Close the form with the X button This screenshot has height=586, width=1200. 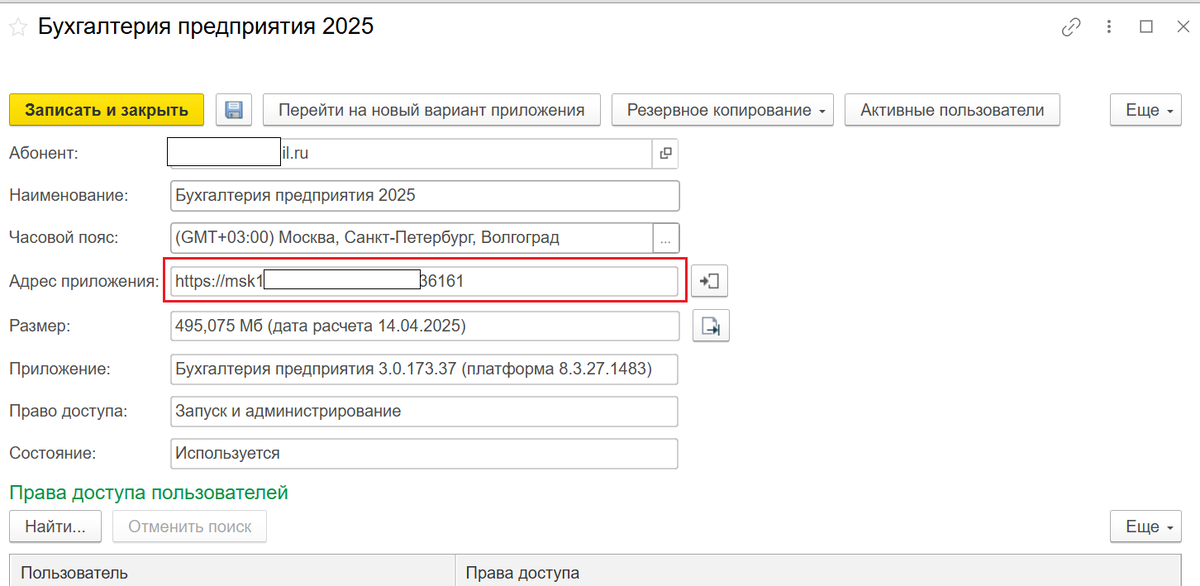click(x=1182, y=28)
